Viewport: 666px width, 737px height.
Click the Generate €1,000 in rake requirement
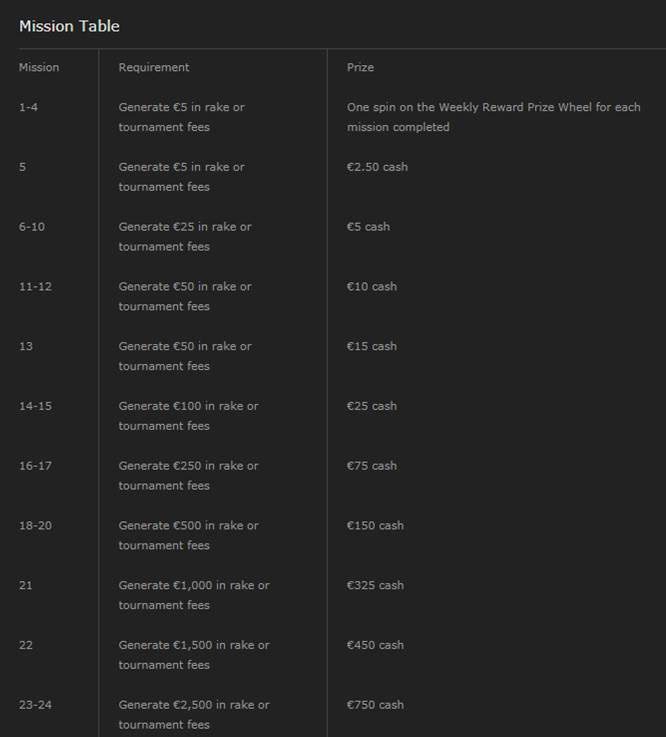[194, 595]
